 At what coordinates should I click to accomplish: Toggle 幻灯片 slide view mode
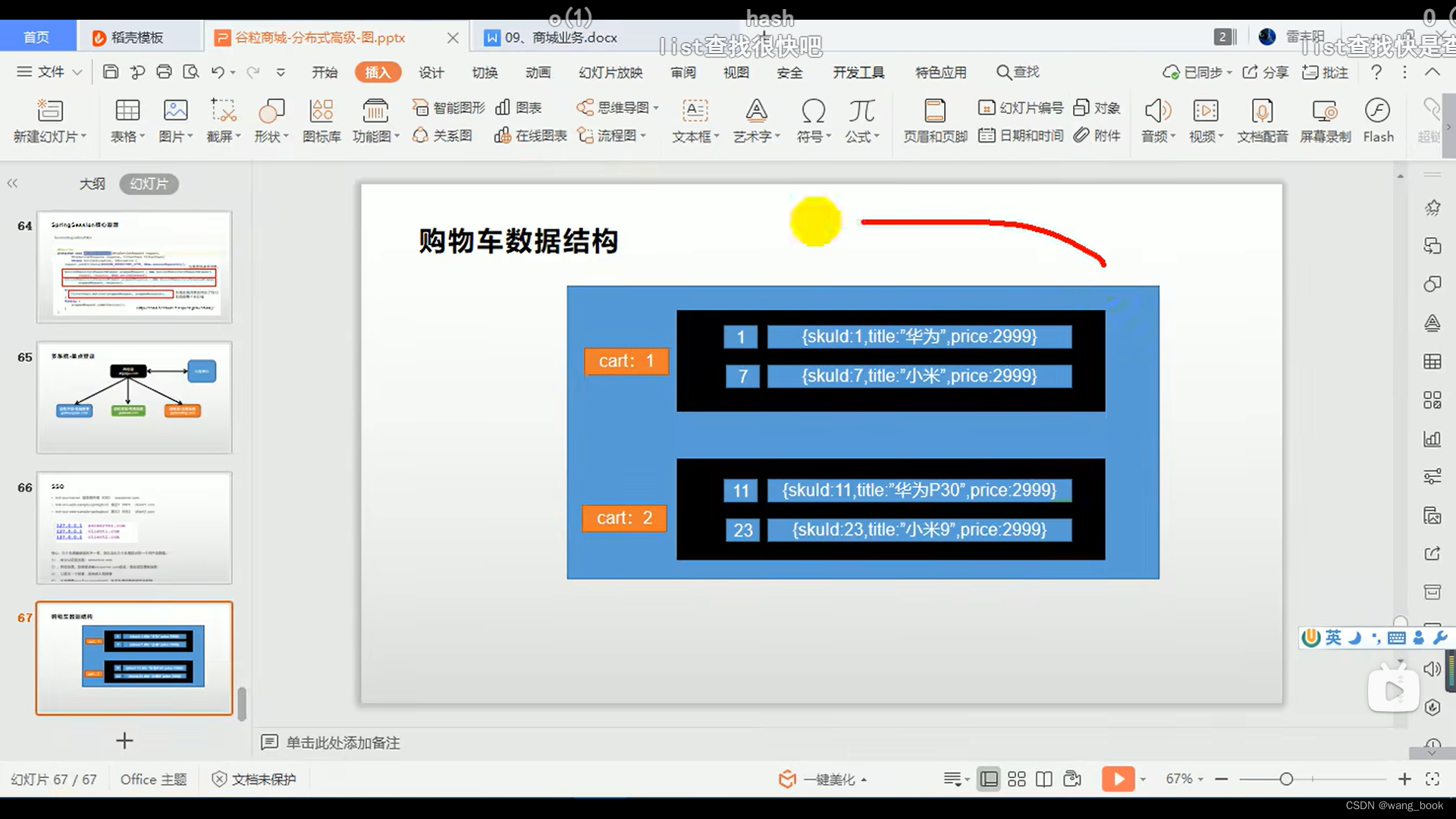[x=148, y=183]
